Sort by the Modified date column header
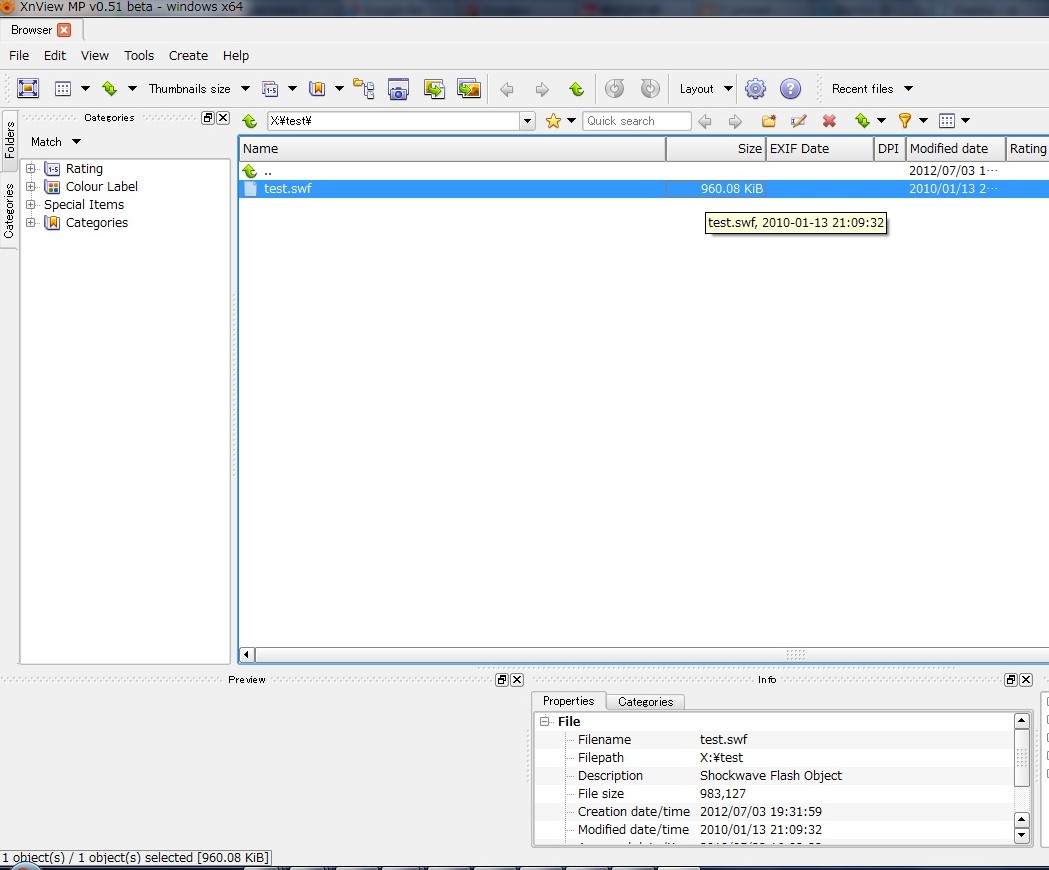Viewport: 1049px width, 870px height. (x=956, y=149)
